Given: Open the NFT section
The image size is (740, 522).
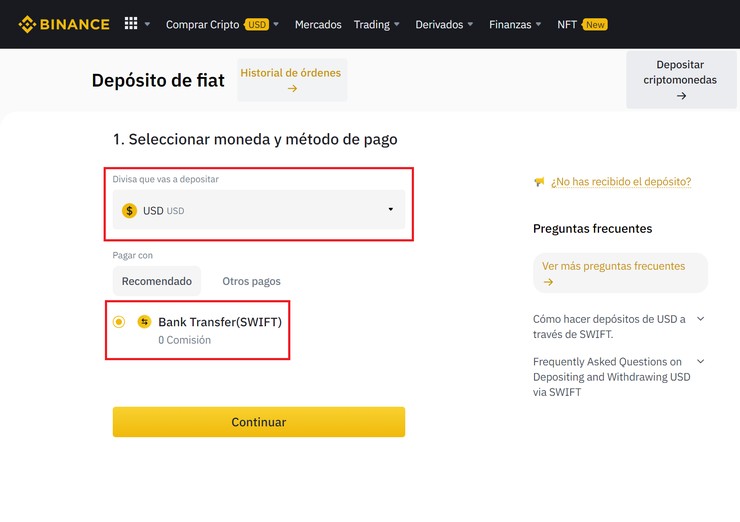Looking at the screenshot, I should point(567,25).
